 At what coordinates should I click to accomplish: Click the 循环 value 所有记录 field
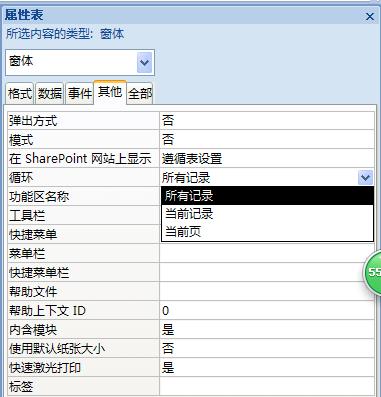[259, 177]
